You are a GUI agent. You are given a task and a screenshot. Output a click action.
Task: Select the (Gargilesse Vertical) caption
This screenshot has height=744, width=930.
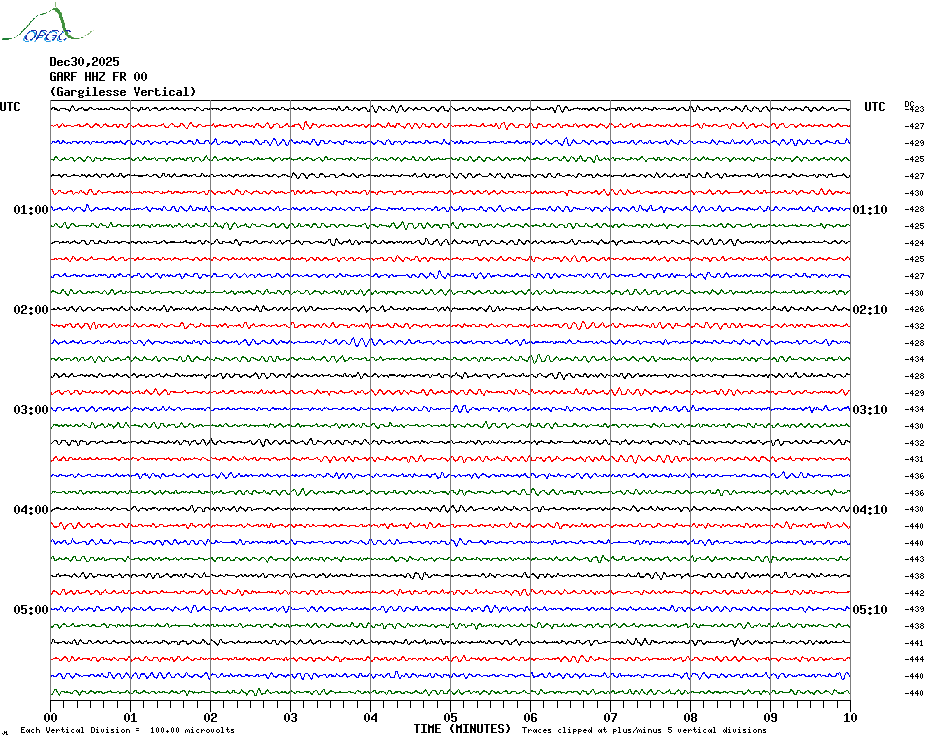click(123, 92)
